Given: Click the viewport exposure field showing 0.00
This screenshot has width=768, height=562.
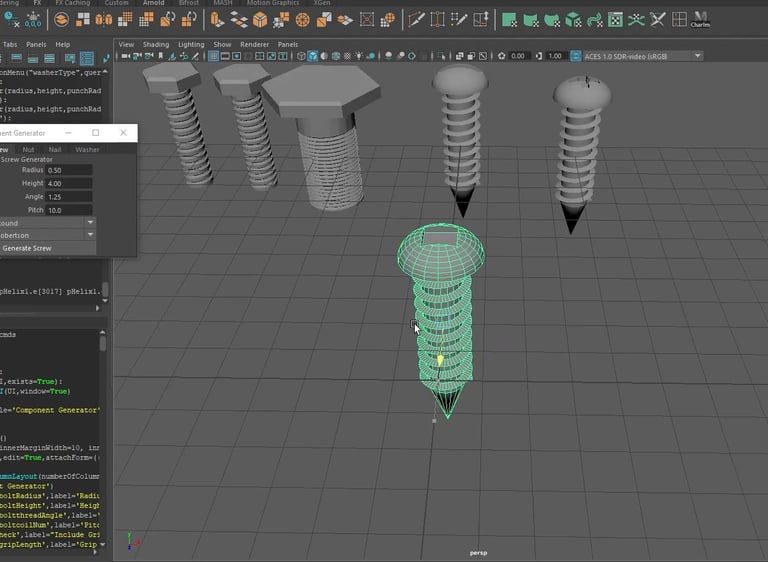Looking at the screenshot, I should (519, 56).
